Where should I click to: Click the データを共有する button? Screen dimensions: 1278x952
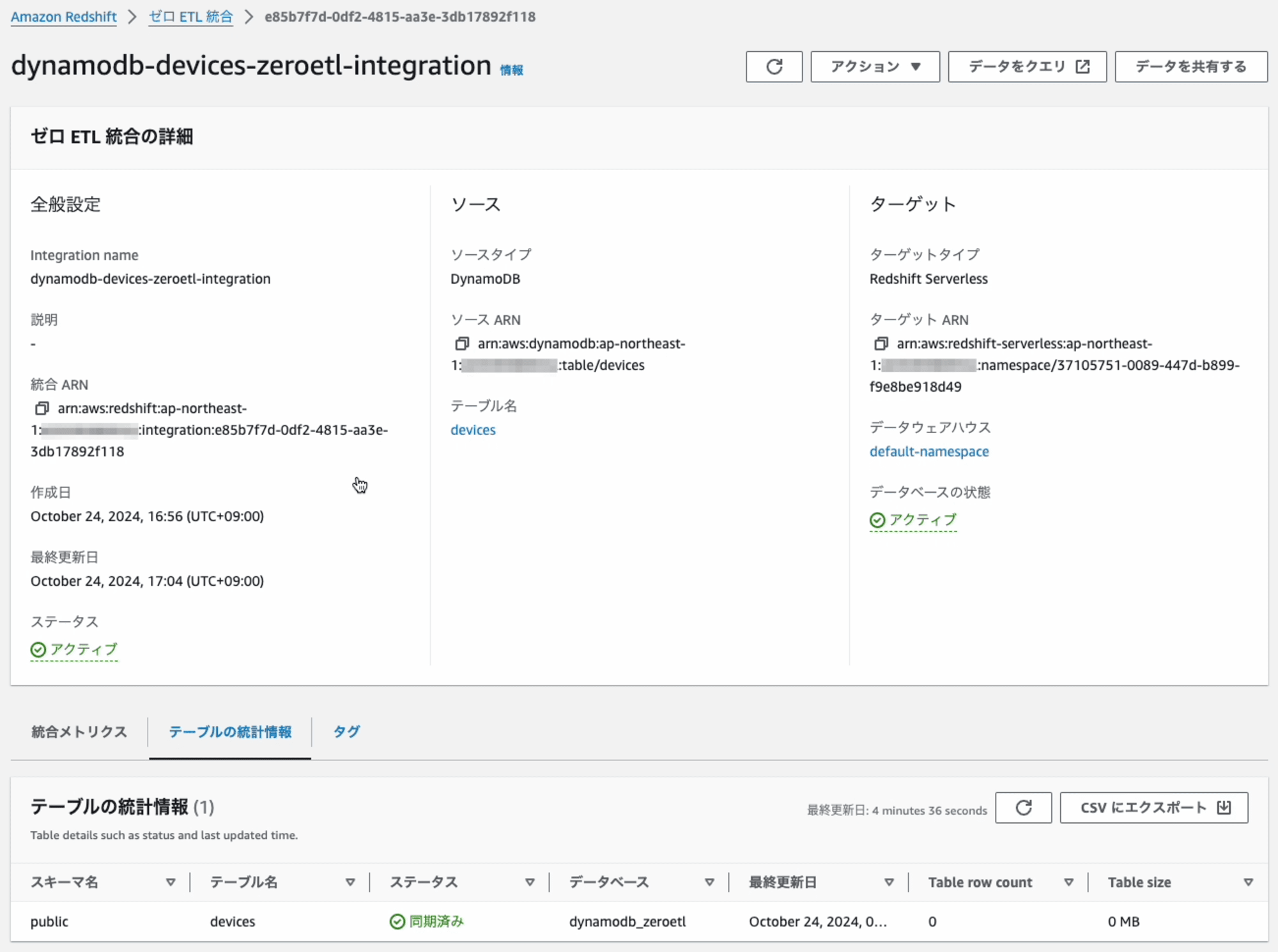[x=1191, y=66]
